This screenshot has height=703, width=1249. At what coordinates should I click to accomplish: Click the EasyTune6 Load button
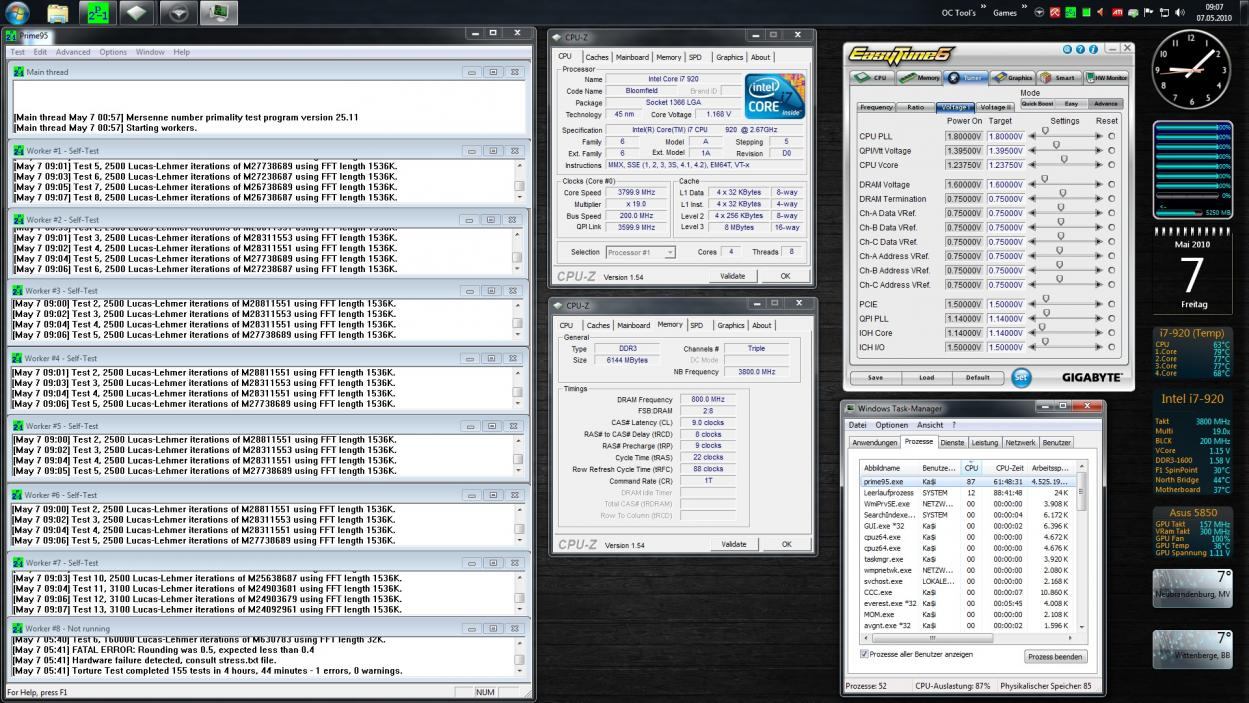pos(926,378)
